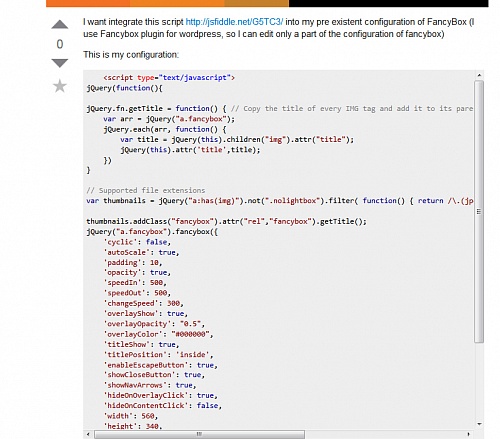Click the code line "'overlayShow': true,"
500x439 pixels.
click(146, 314)
